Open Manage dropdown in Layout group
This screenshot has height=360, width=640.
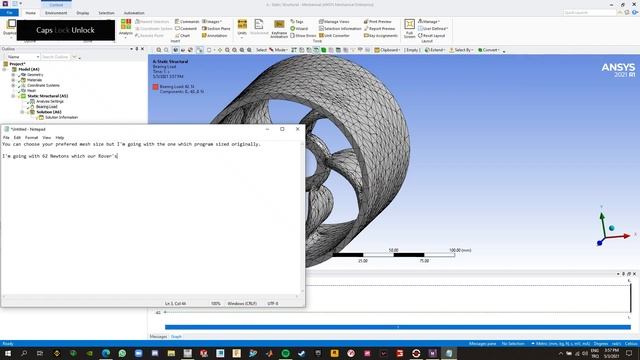[429, 21]
